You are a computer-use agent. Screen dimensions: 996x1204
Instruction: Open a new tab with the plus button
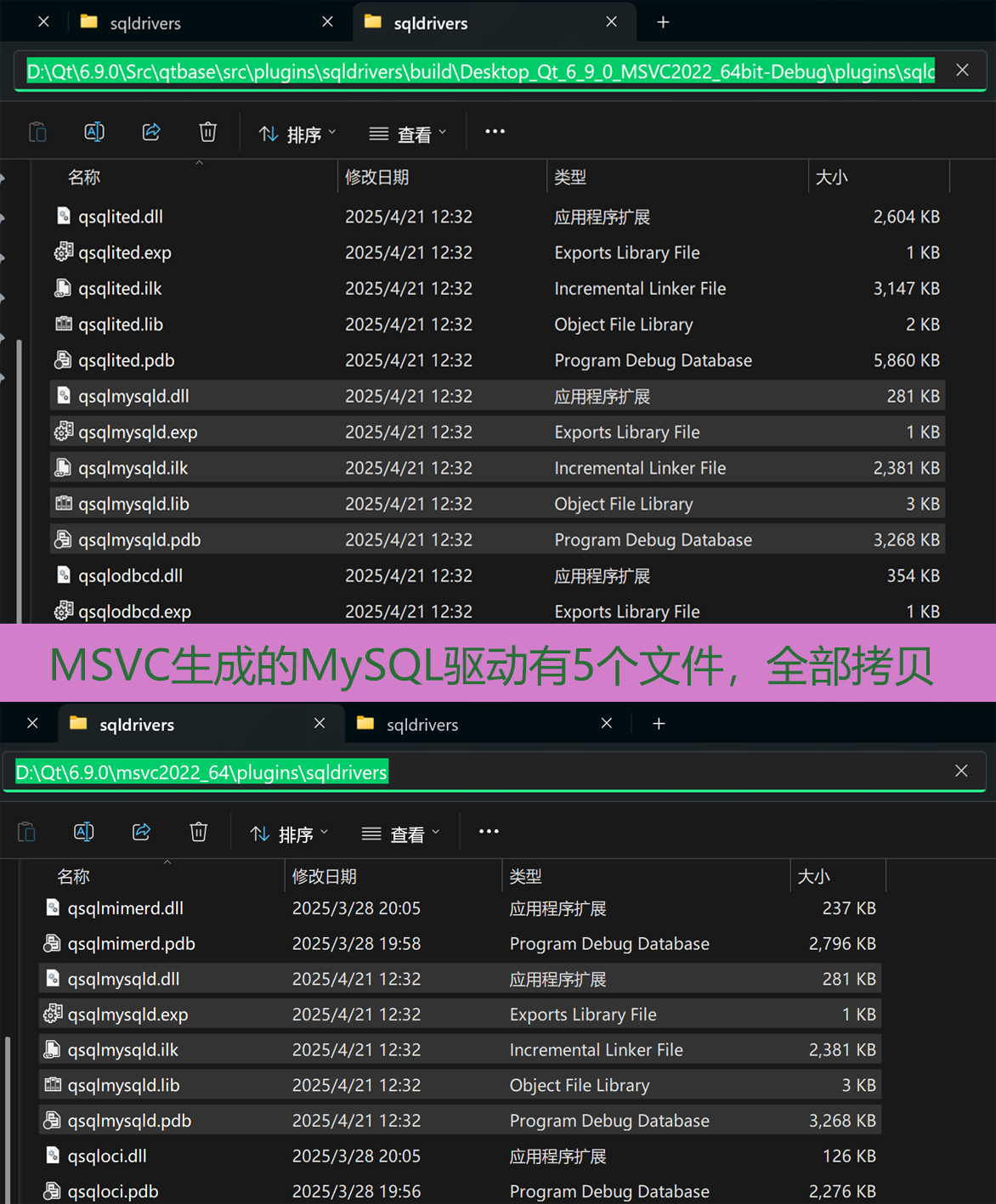(662, 22)
